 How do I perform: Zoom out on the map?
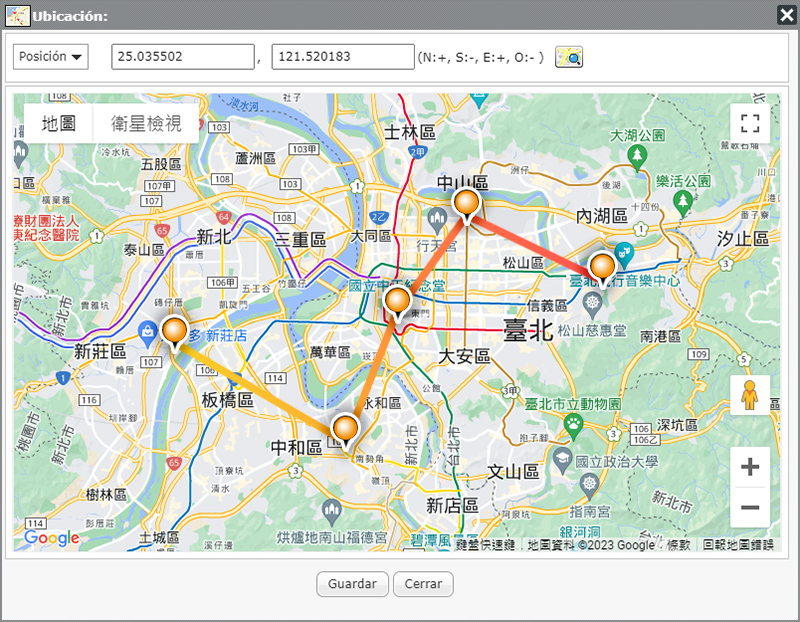749,507
